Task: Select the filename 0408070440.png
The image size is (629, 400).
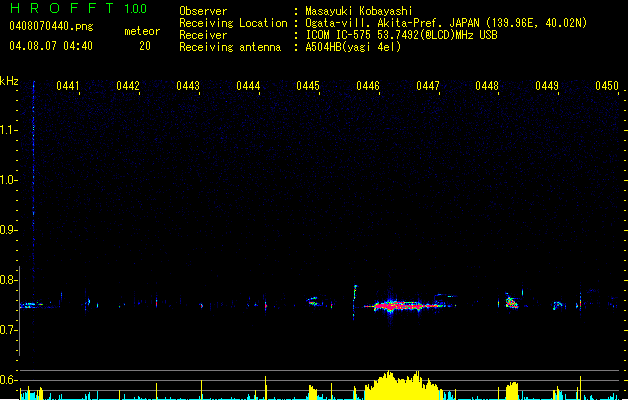Action: pos(51,26)
